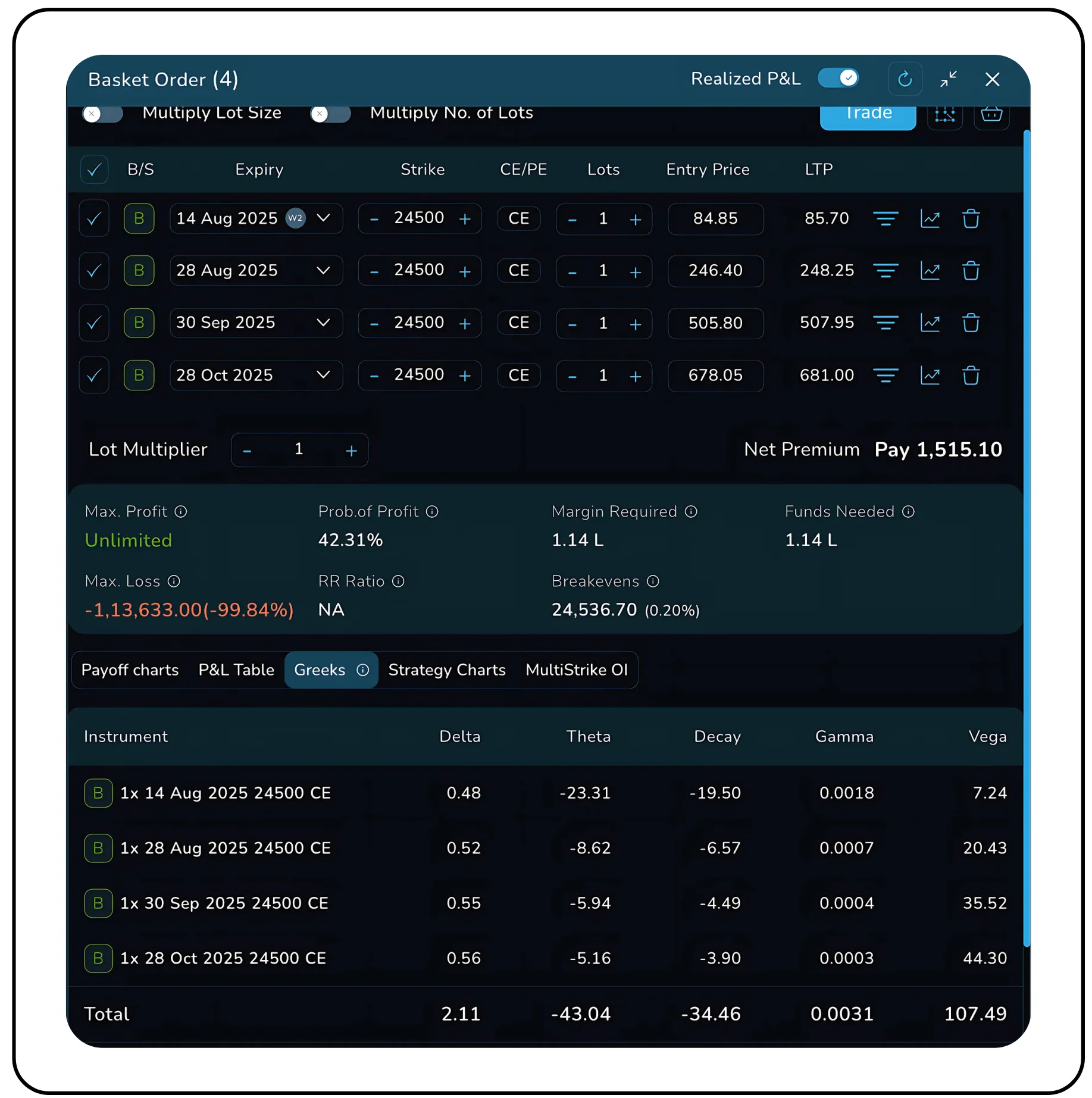Edit entry price 246.40 for 28 Aug leg
The image size is (1092, 1098).
715,271
